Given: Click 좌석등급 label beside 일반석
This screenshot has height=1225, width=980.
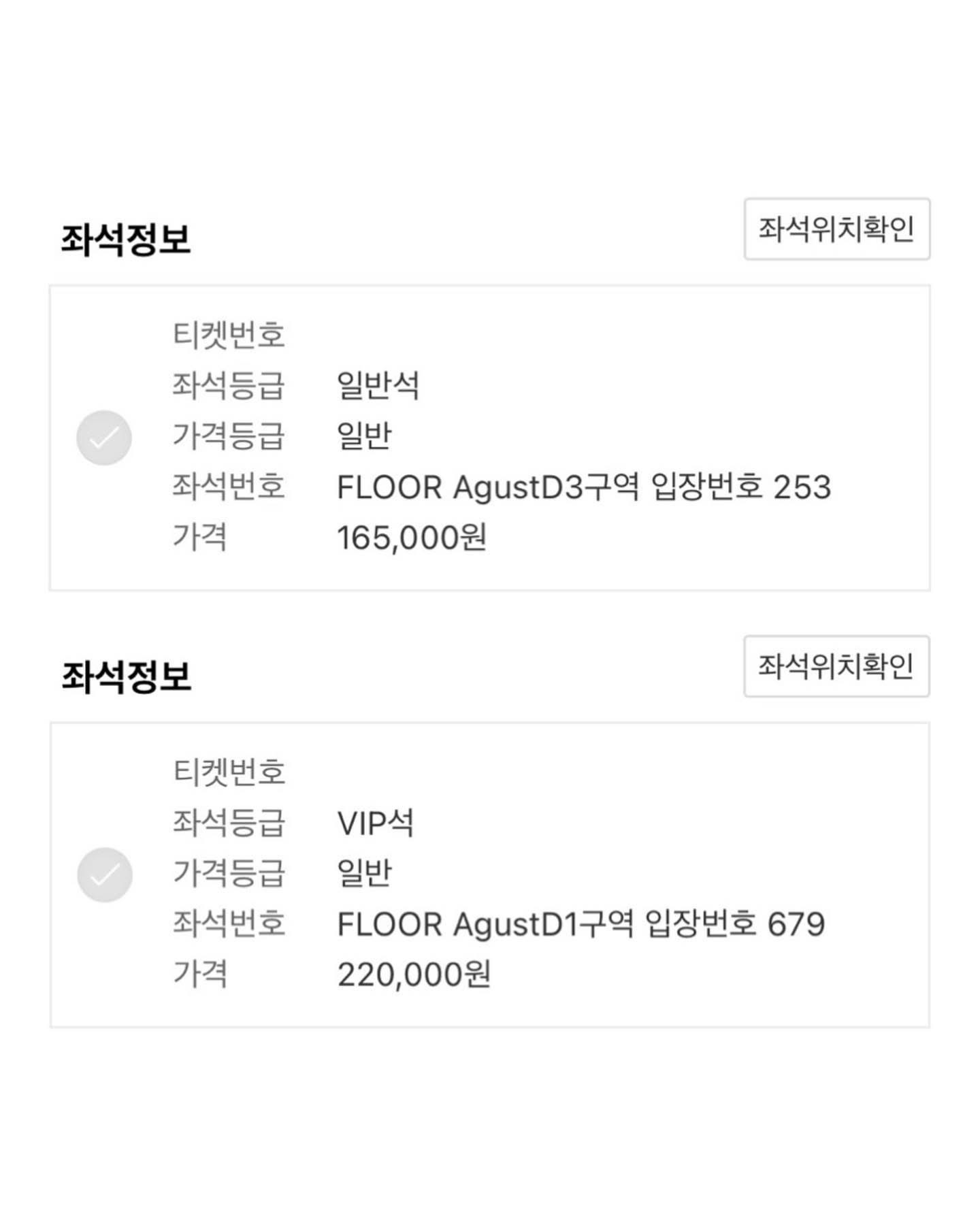Looking at the screenshot, I should coord(229,385).
